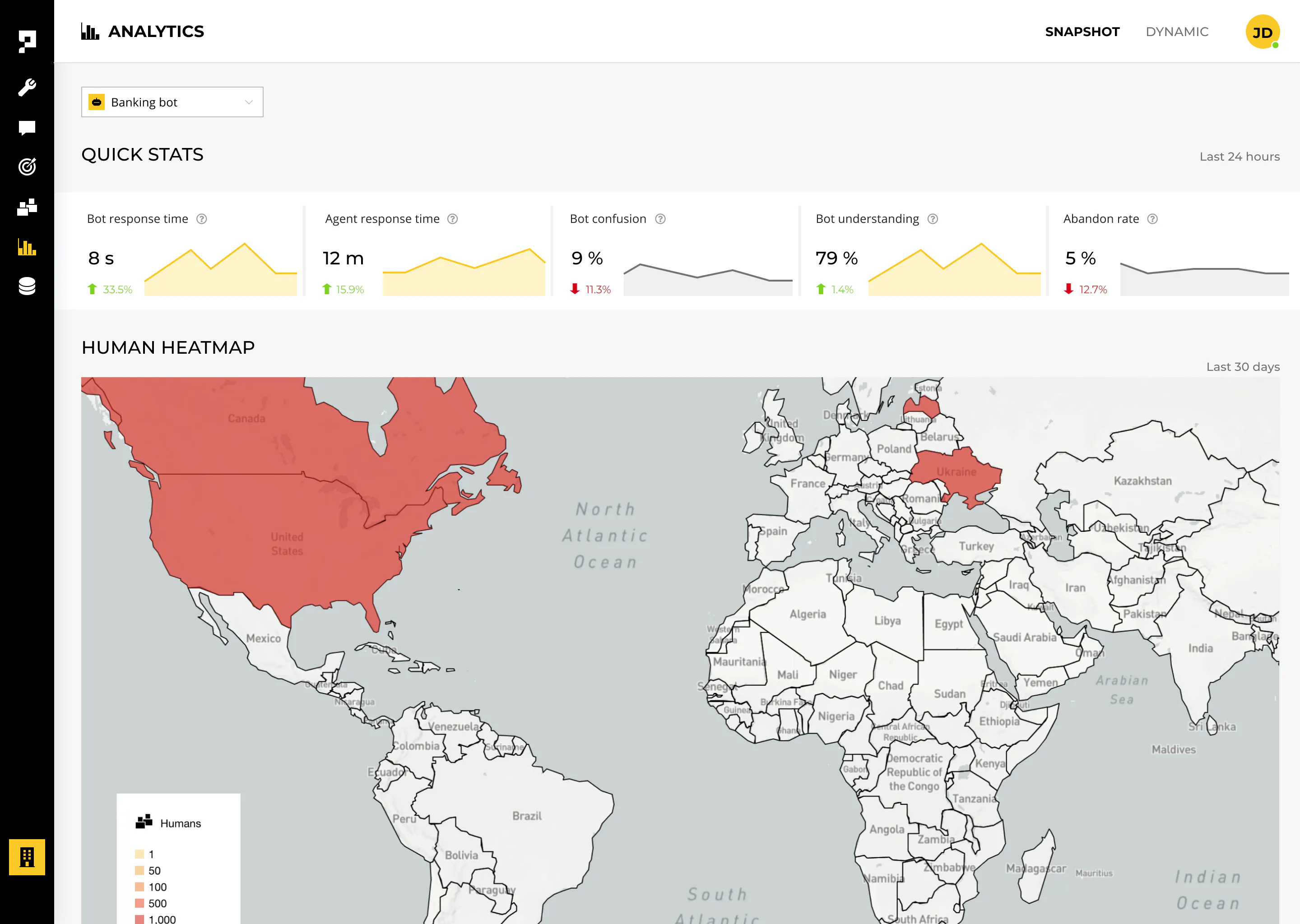Viewport: 1300px width, 924px height.
Task: Click the yellow building icon at the sidebar bottom
Action: pos(27,857)
